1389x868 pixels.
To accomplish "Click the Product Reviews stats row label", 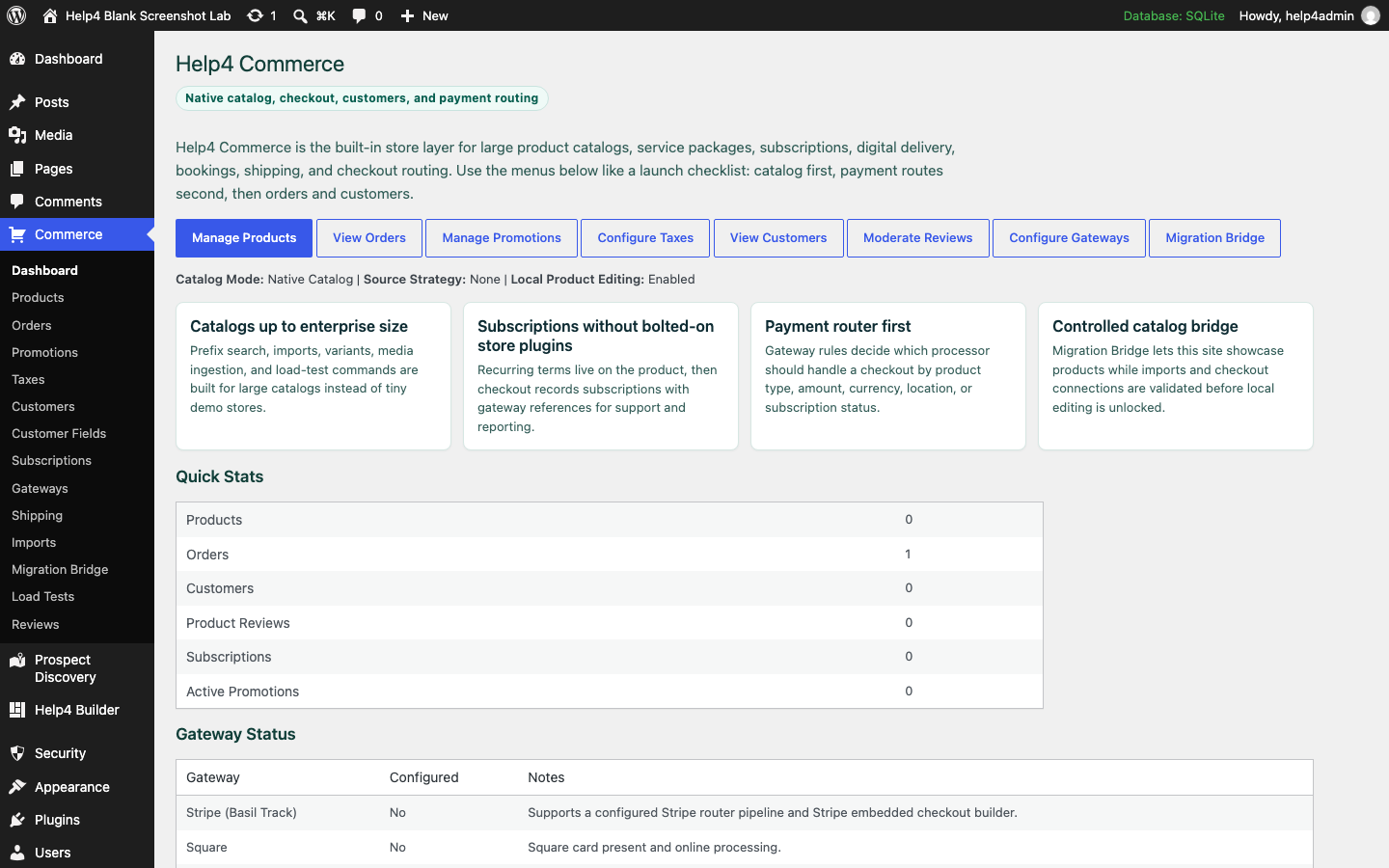I will pyautogui.click(x=238, y=623).
